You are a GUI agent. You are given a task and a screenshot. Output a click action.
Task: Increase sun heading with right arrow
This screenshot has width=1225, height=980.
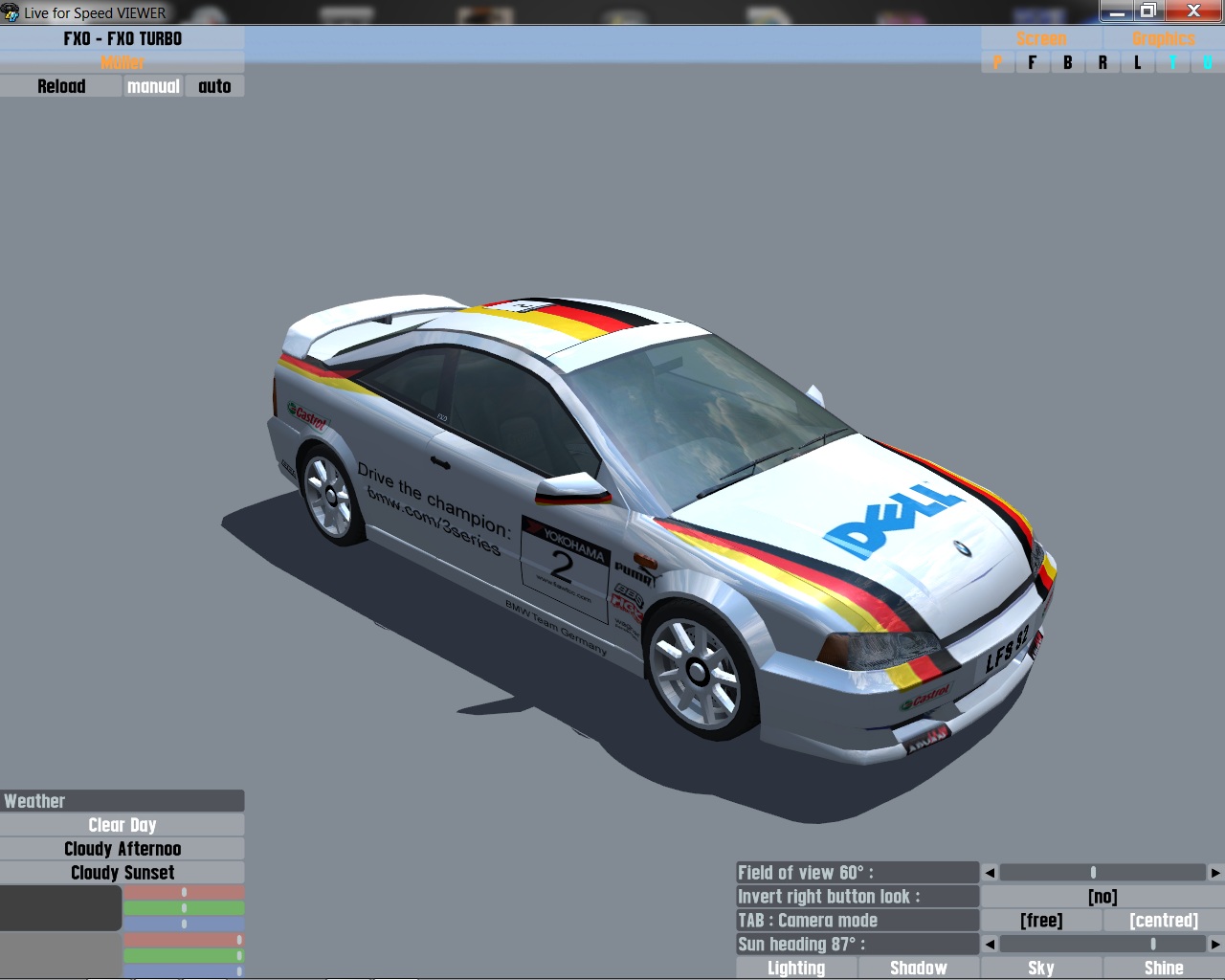1215,945
